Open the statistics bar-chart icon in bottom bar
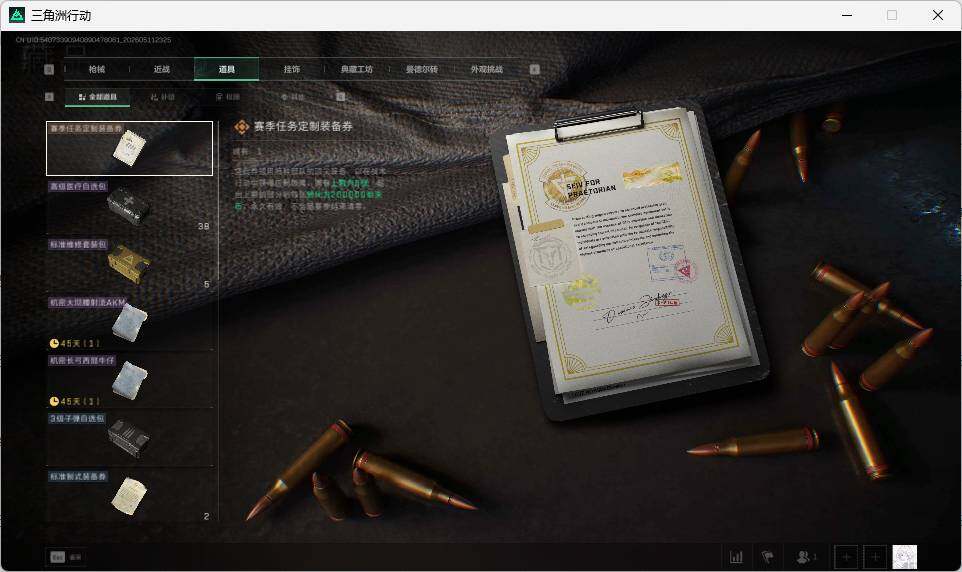The width and height of the screenshot is (962, 572). 736,557
